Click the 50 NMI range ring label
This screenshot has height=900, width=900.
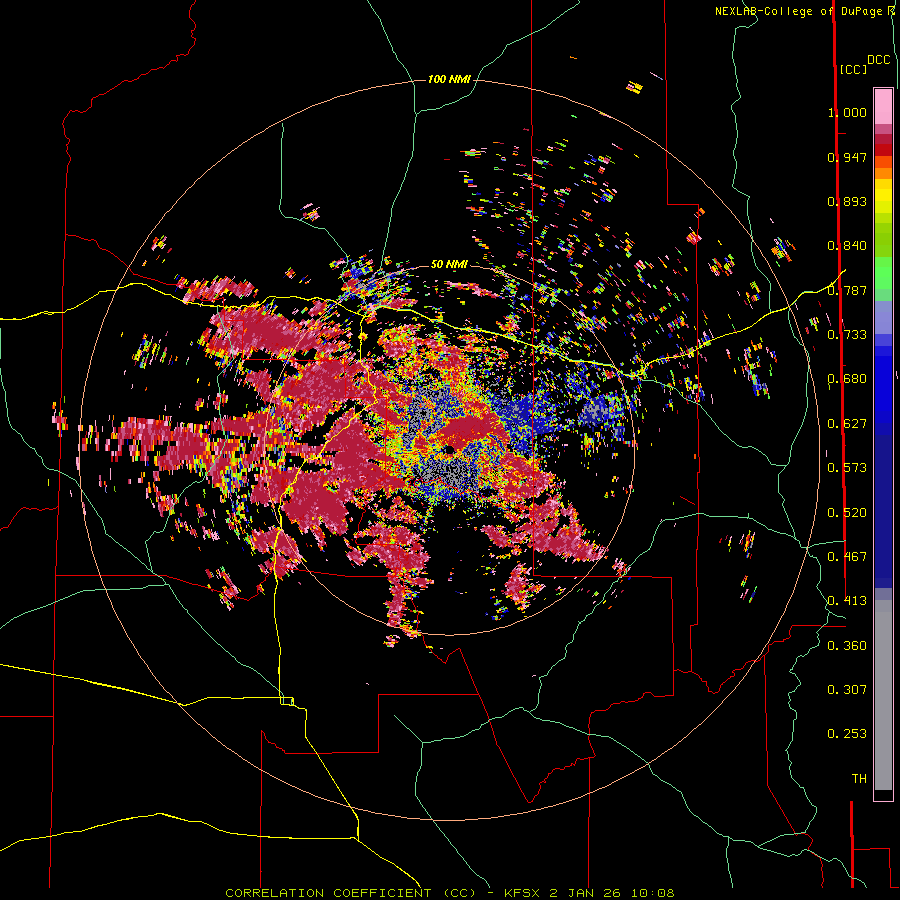(449, 264)
